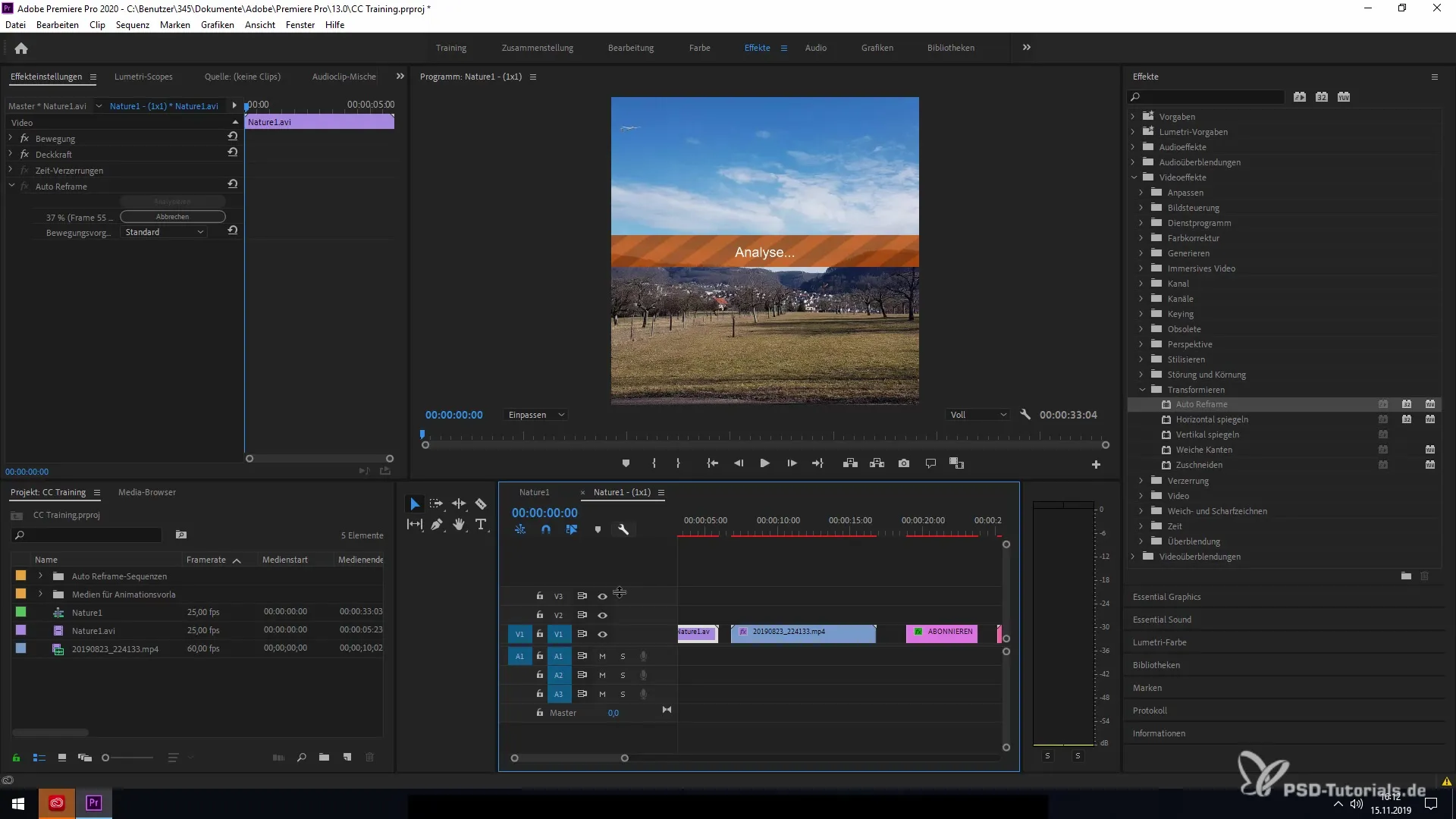The height and width of the screenshot is (819, 1456).
Task: Click the effects search field
Action: pos(1206,97)
